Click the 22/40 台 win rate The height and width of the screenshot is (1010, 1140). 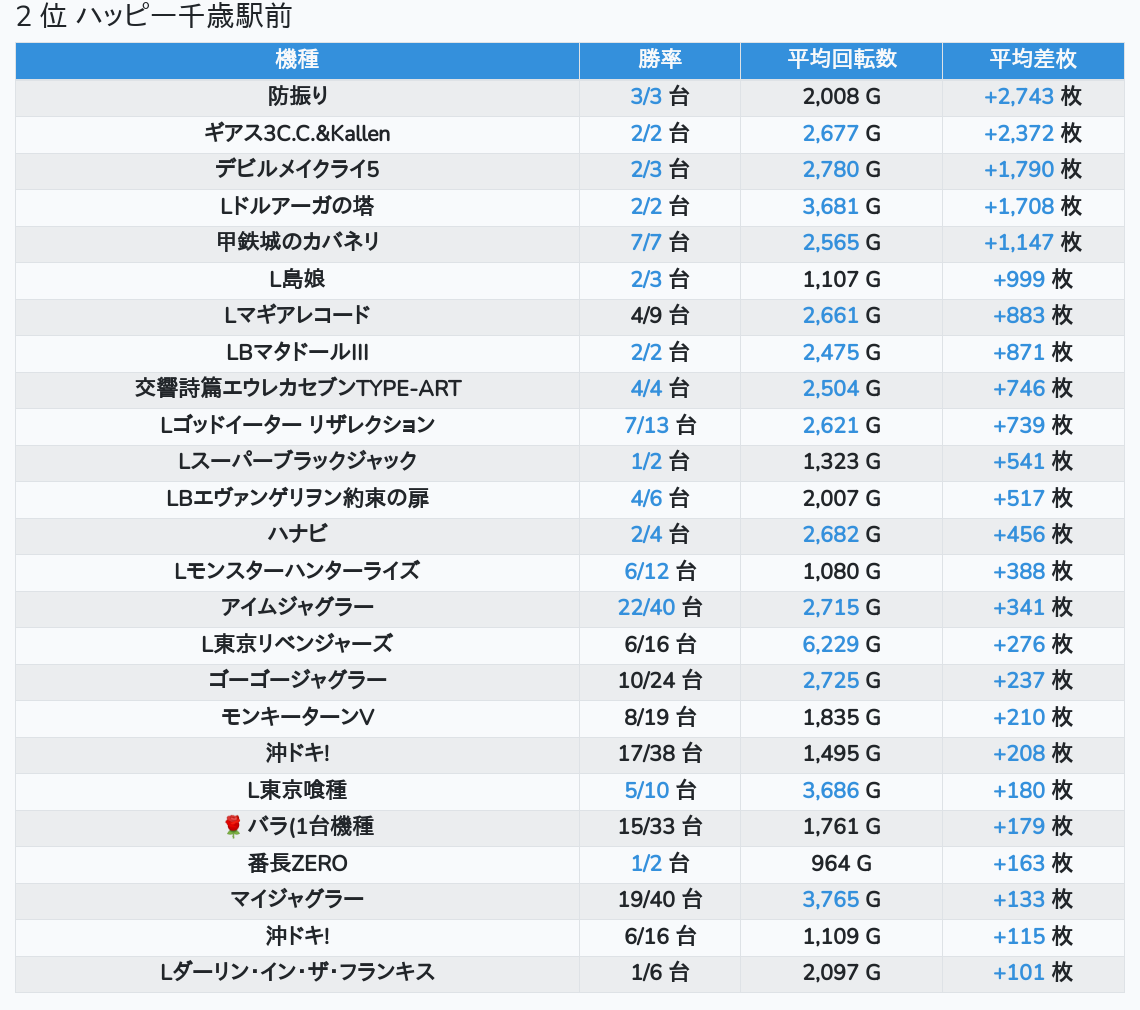[659, 607]
